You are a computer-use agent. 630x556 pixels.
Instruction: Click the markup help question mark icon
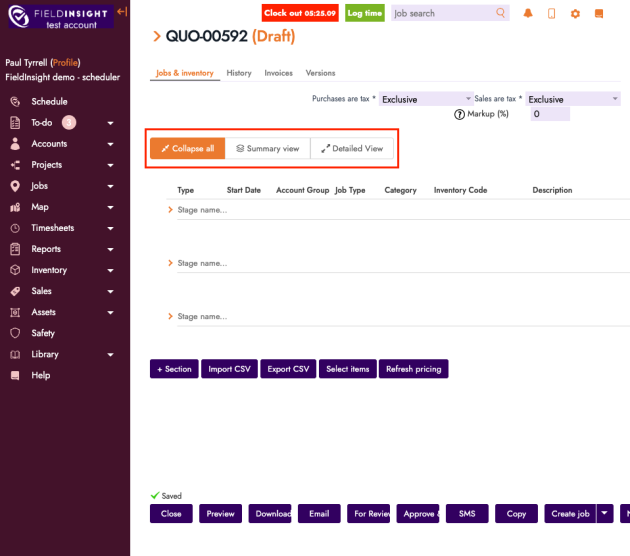(x=460, y=114)
